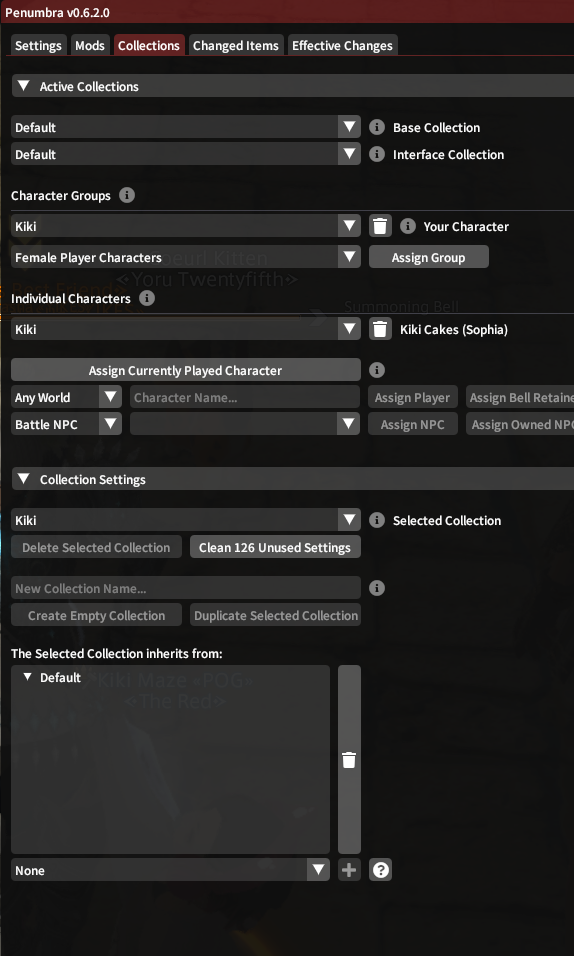Focus the Character Name input field
This screenshot has width=574, height=956.
[245, 398]
